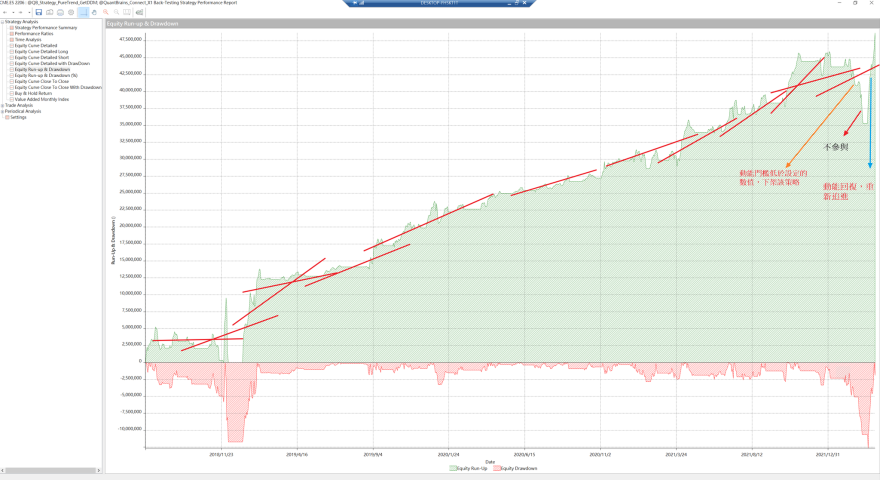
Task: Select the hand pan tool
Action: tap(94, 12)
